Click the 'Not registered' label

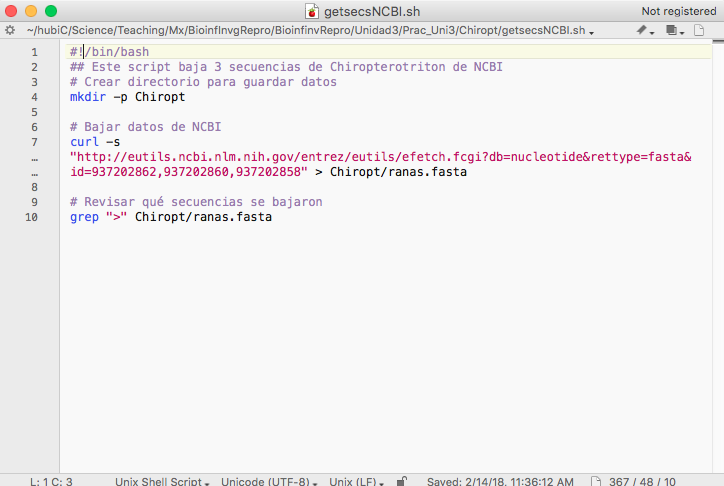679,11
